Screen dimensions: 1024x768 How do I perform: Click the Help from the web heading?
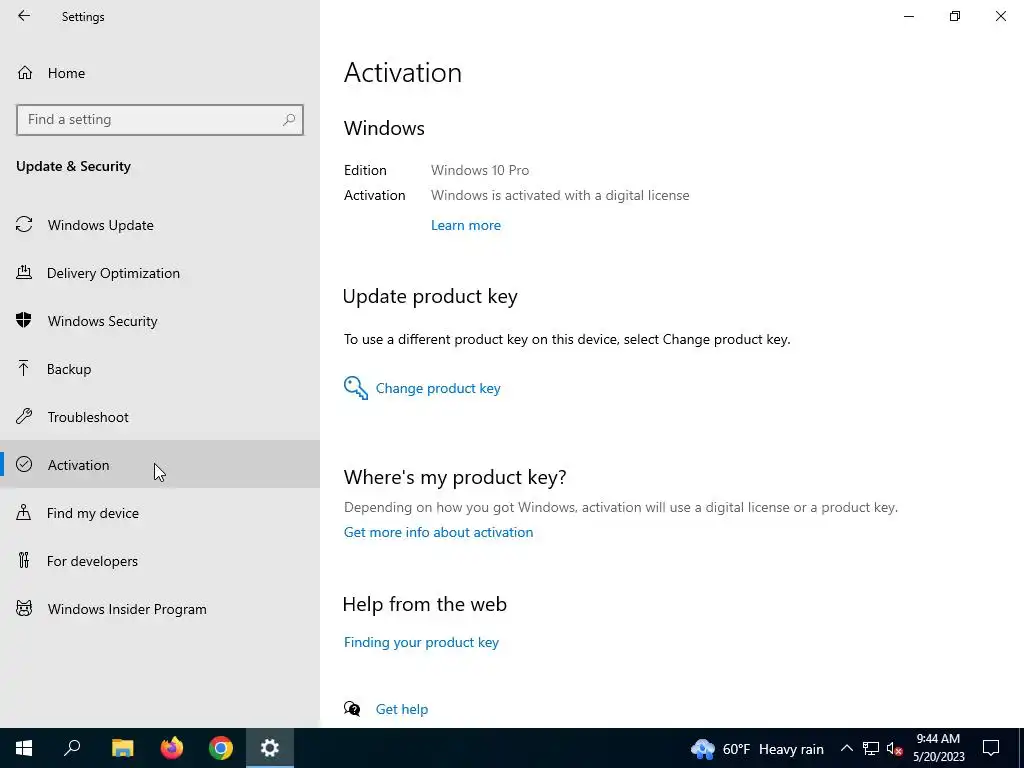[x=424, y=604]
